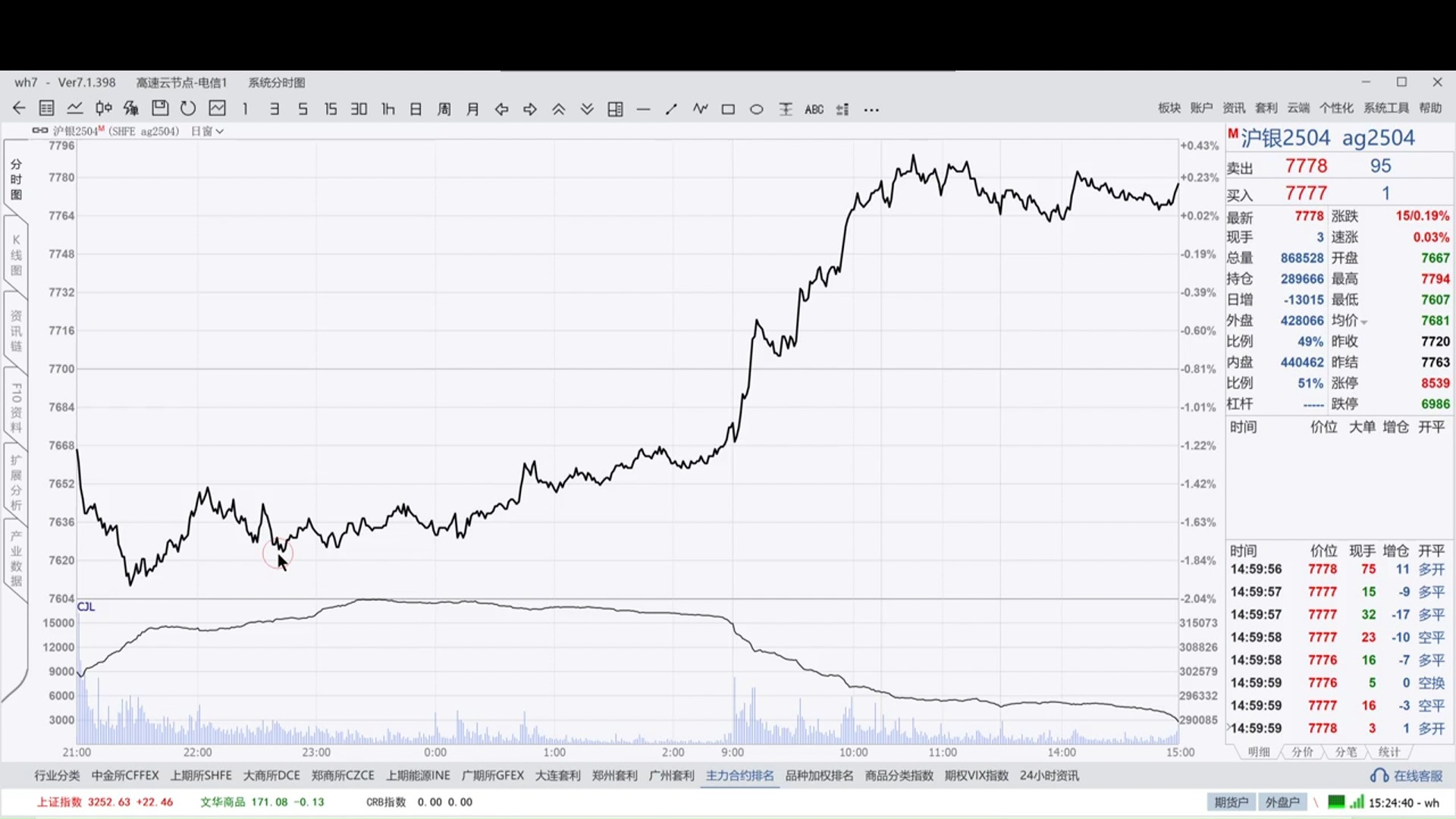Select the zigzag wave line tool

tap(700, 109)
